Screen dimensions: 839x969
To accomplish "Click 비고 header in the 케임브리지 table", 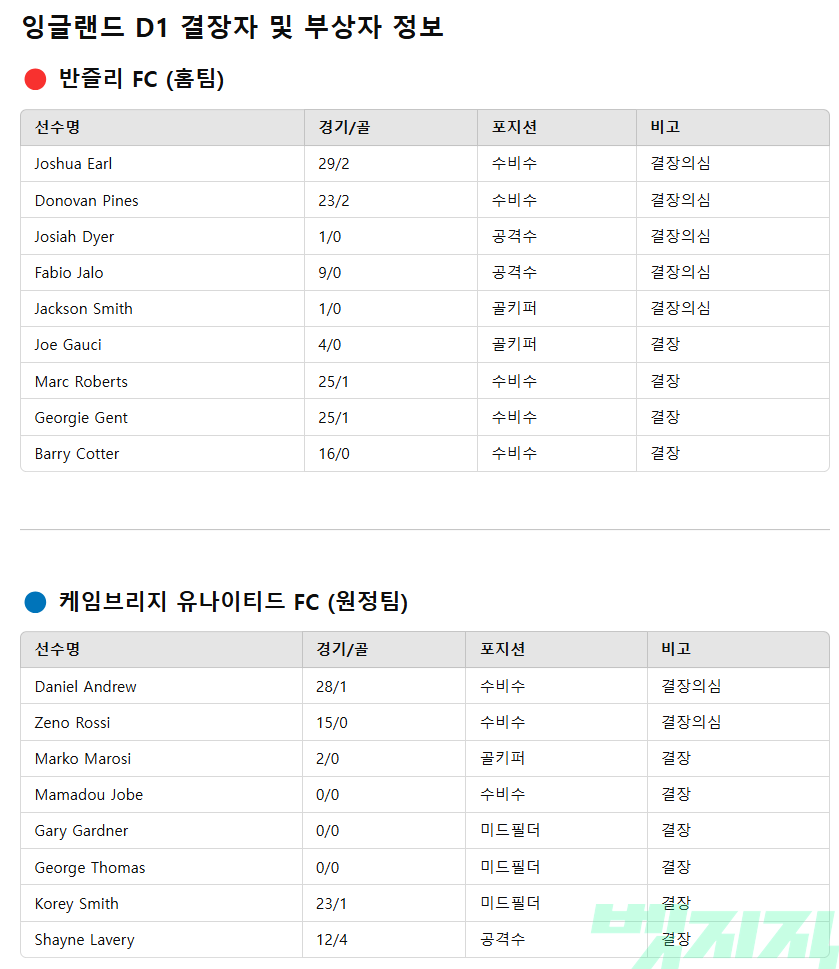I will point(676,649).
